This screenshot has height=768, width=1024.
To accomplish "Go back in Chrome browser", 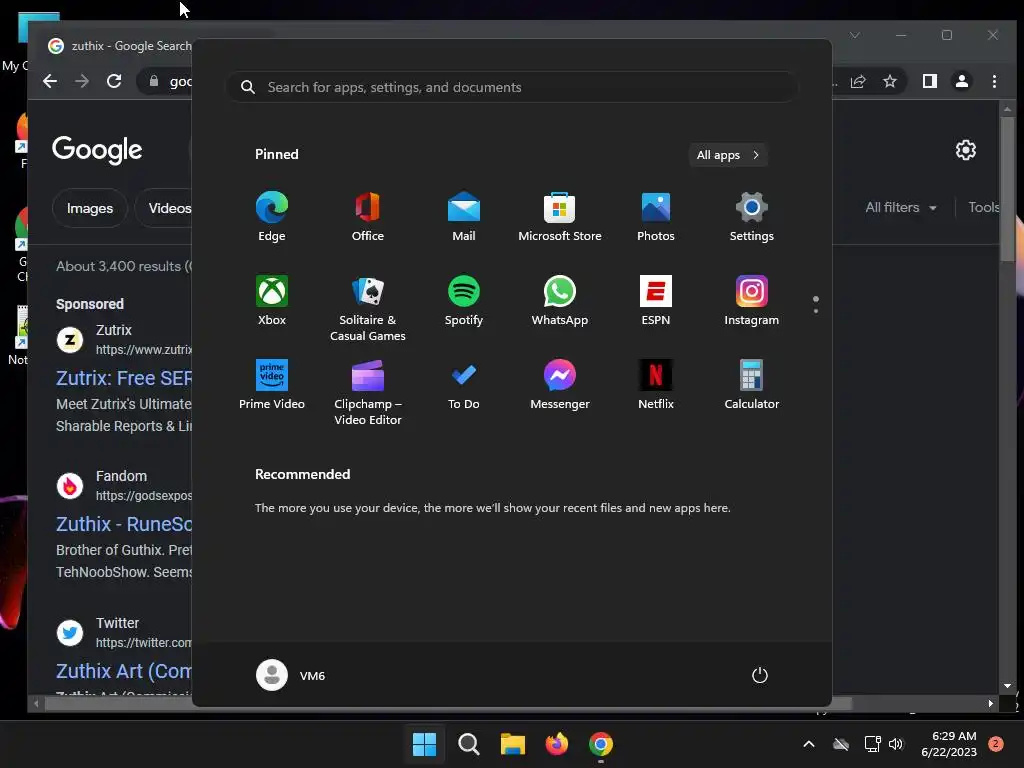I will tap(50, 81).
